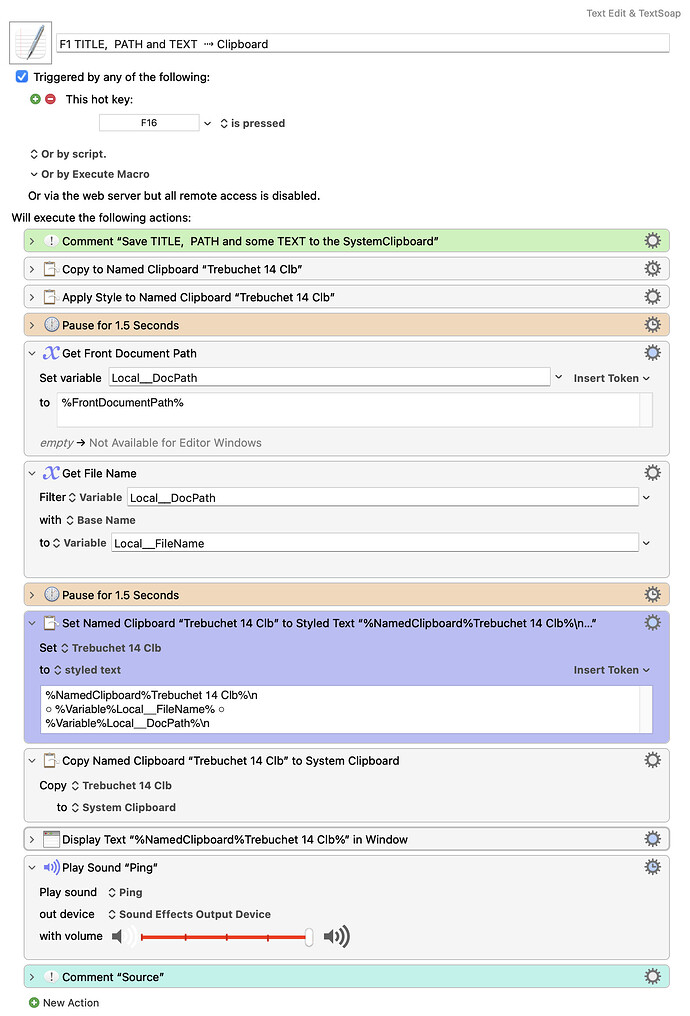The width and height of the screenshot is (690, 1016).
Task: Open the 'Or by script.' popup
Action: click(68, 154)
